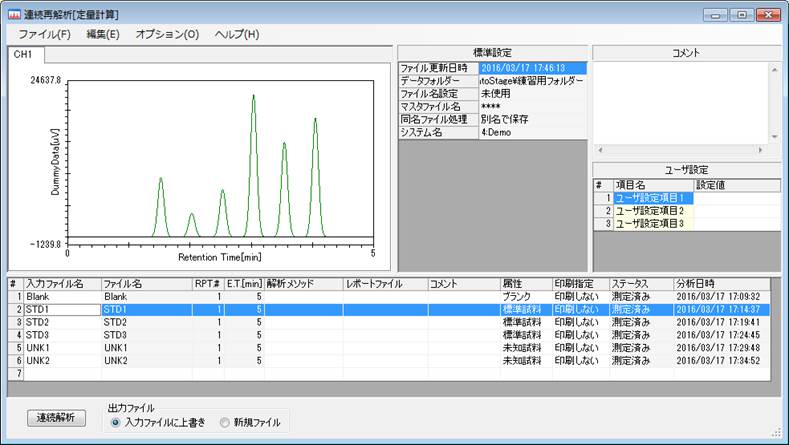Select 新規ファイル radio option
The image size is (789, 445).
pos(225,423)
